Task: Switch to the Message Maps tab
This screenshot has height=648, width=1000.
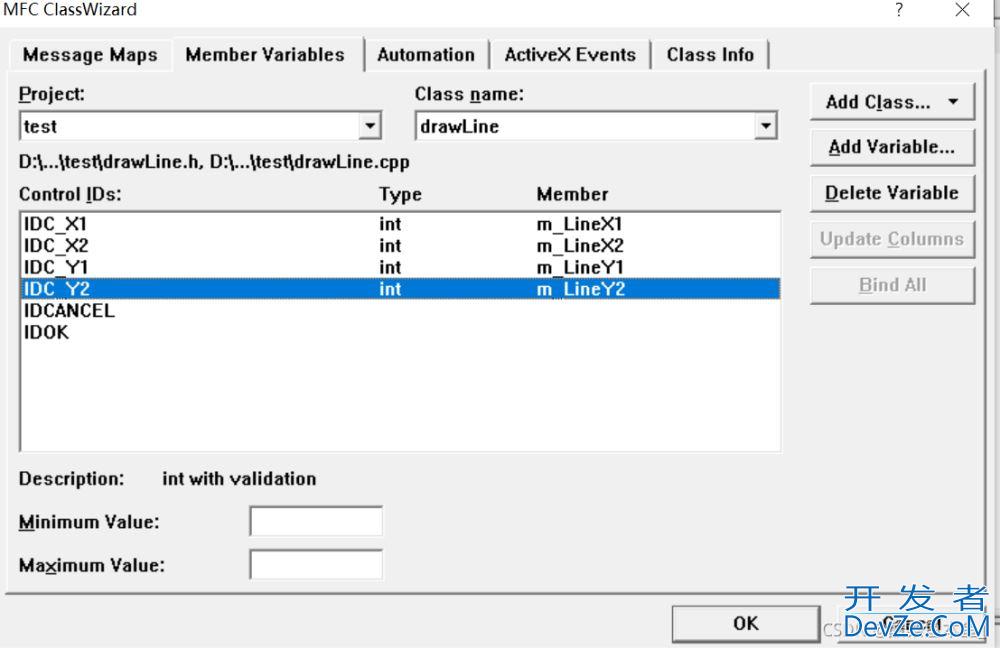Action: 90,55
